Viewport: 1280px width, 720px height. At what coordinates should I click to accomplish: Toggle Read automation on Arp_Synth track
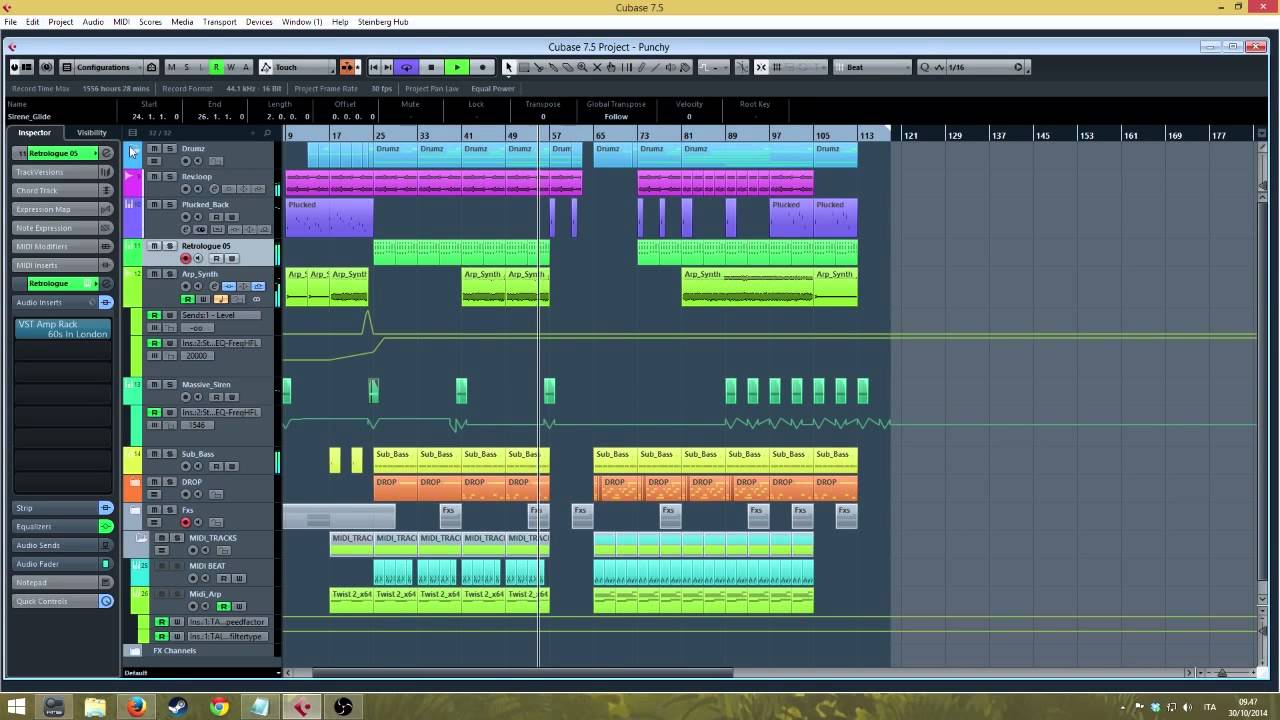tap(187, 299)
